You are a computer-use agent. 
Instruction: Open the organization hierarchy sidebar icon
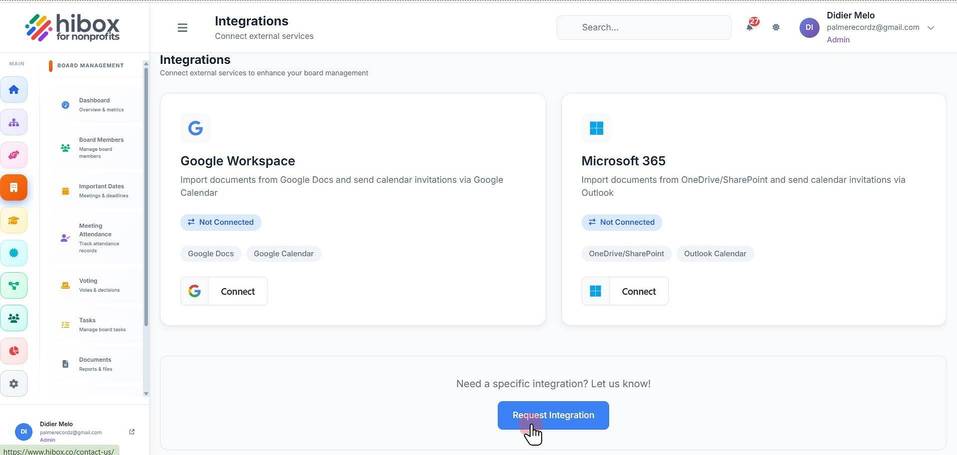(13, 122)
